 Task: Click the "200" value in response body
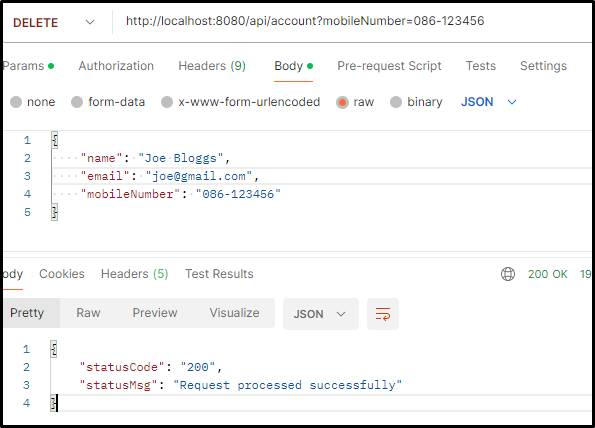[198, 367]
